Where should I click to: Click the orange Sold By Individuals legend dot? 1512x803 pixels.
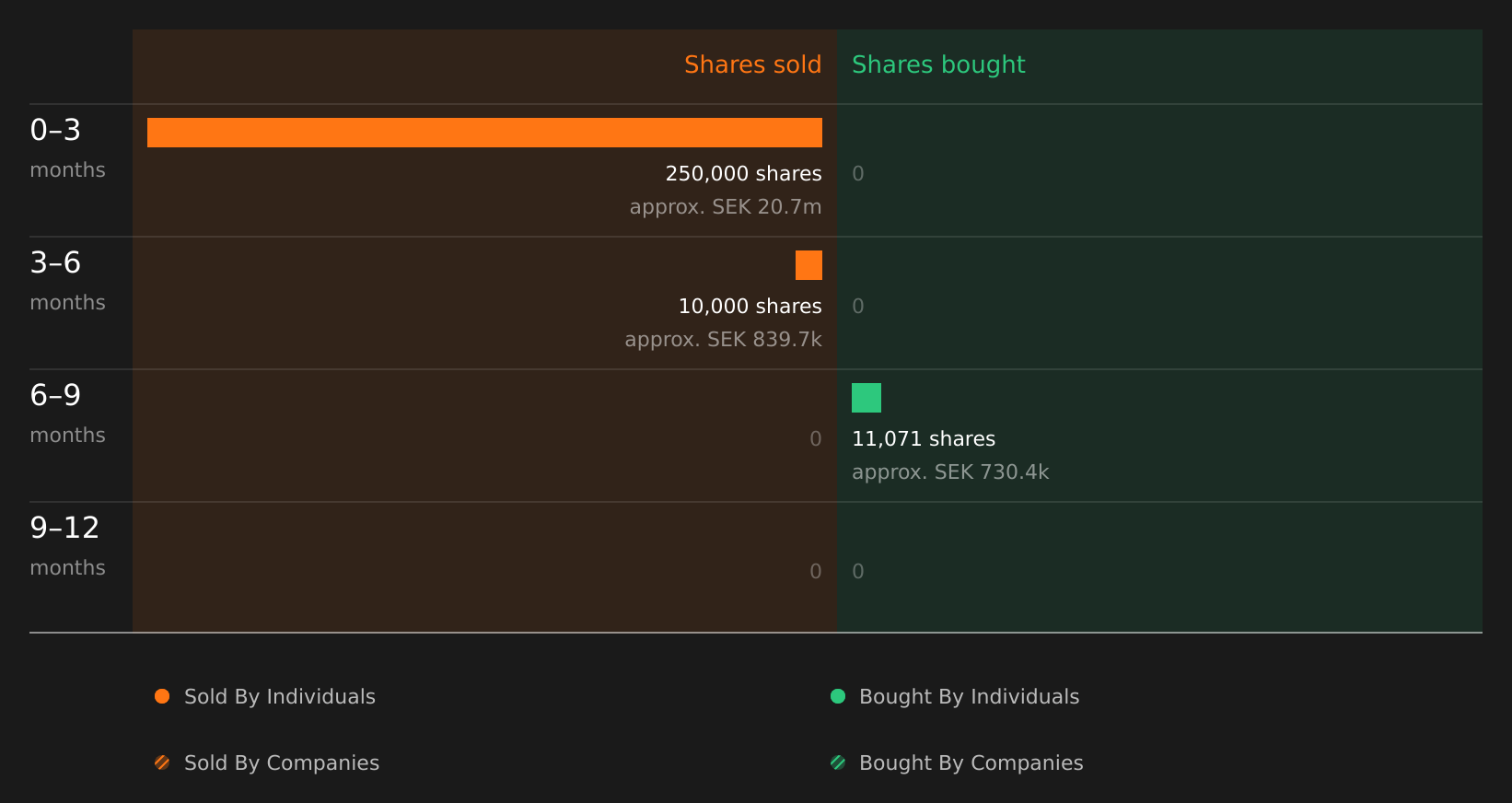click(162, 696)
